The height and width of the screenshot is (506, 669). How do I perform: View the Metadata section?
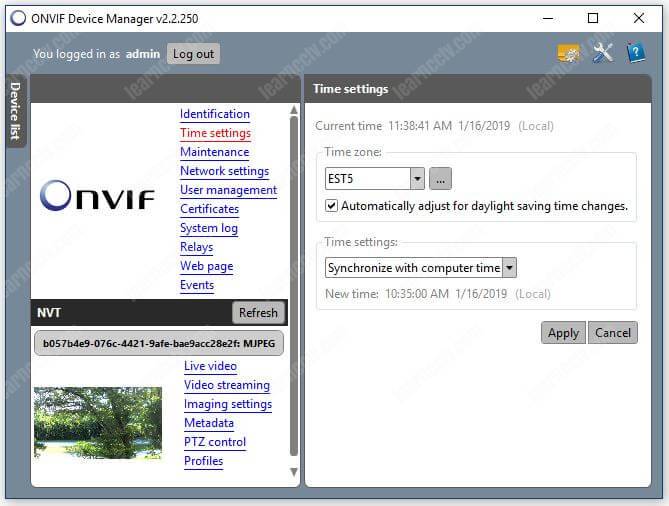(x=209, y=423)
